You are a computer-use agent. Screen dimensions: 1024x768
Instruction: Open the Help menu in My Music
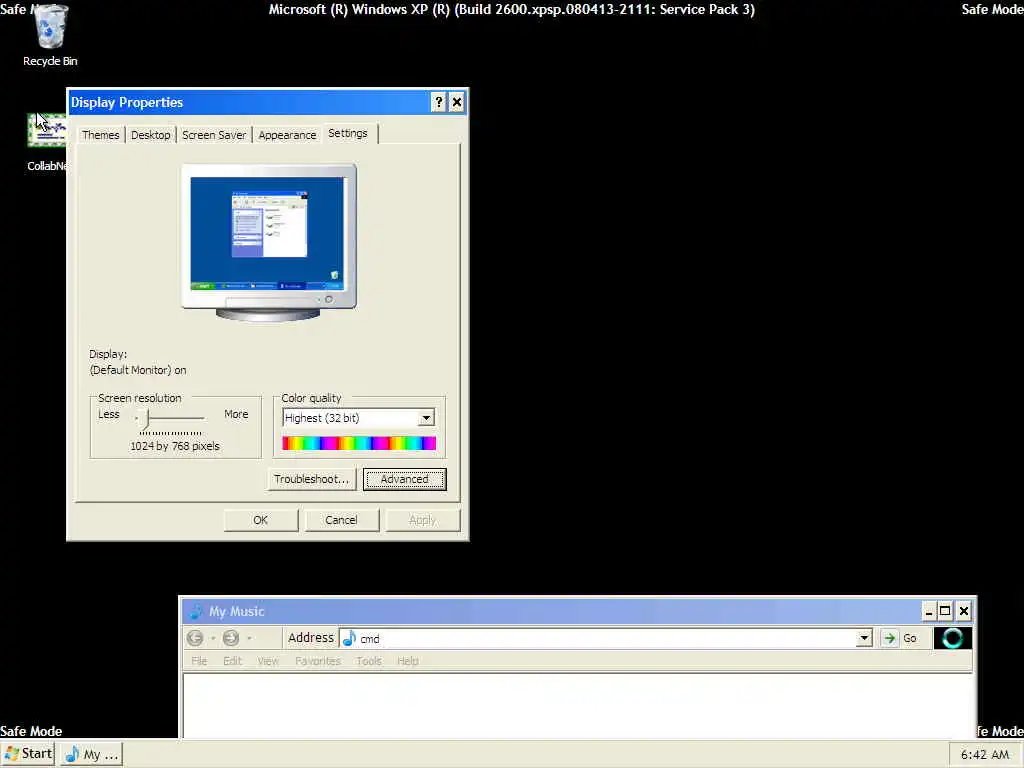[408, 661]
